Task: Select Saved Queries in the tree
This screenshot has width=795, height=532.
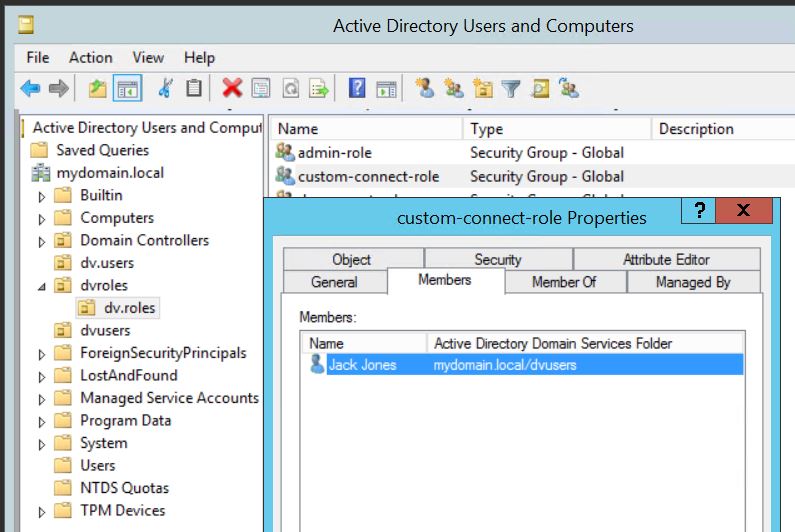Action: (102, 150)
